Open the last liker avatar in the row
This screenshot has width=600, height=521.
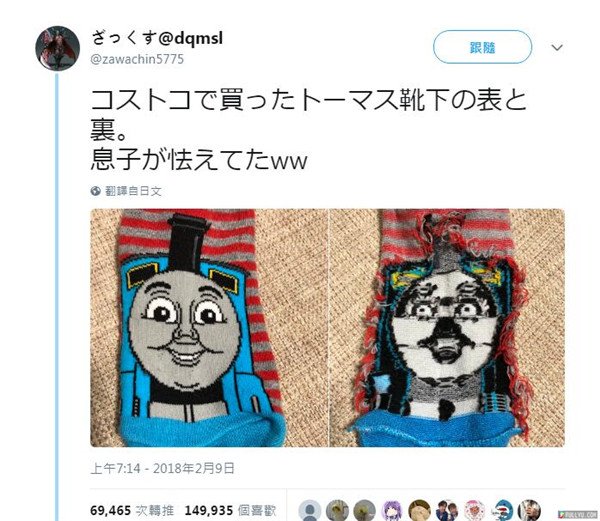[x=530, y=511]
